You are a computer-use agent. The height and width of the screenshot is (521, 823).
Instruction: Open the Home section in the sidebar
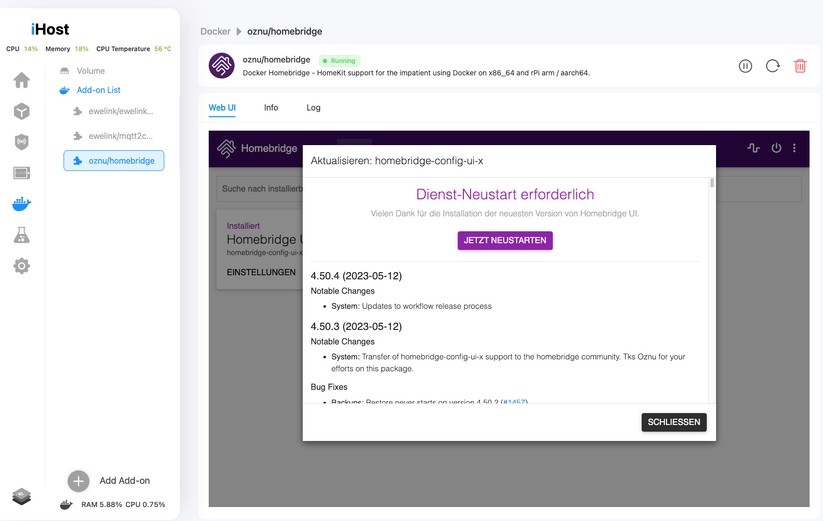[21, 80]
